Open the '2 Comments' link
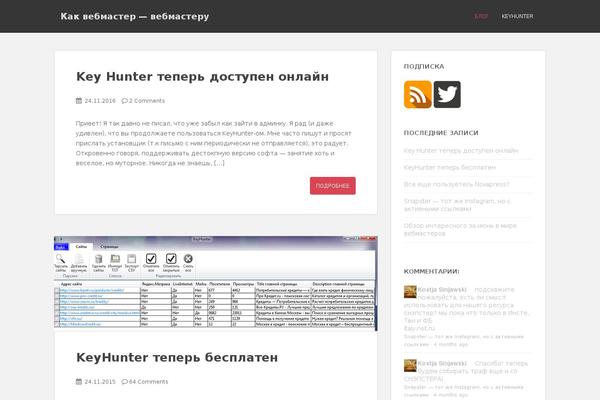This screenshot has width=600, height=400. (x=147, y=101)
